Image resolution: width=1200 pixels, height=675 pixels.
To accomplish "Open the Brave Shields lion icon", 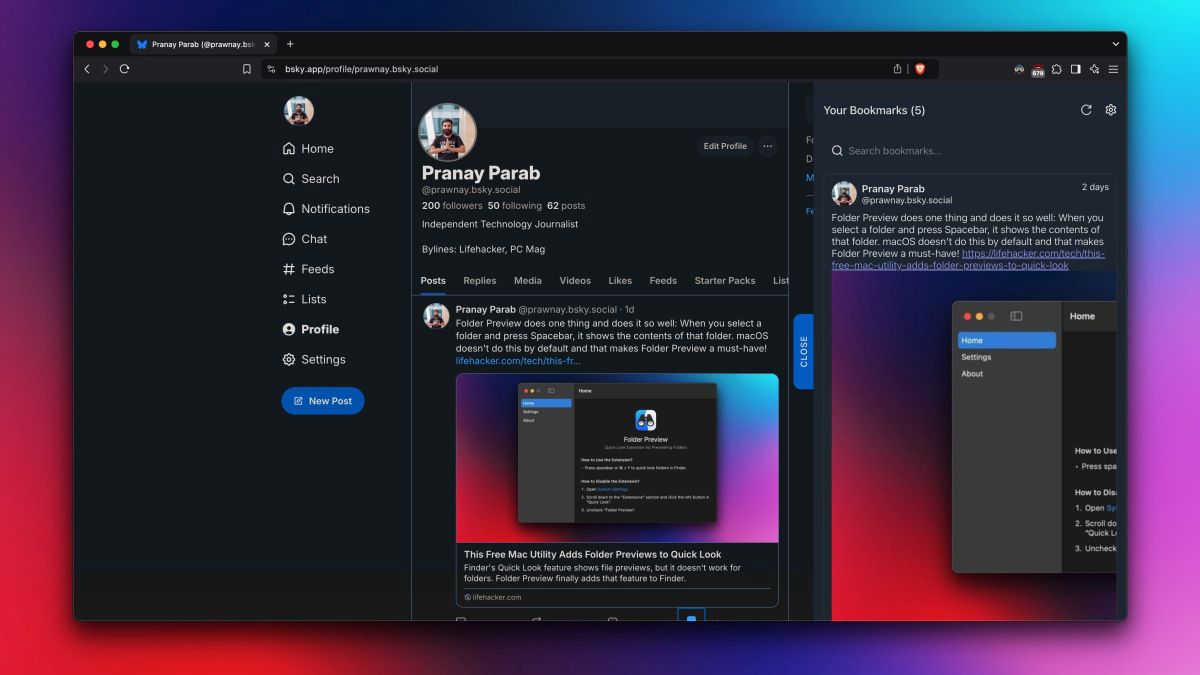I will (x=920, y=69).
